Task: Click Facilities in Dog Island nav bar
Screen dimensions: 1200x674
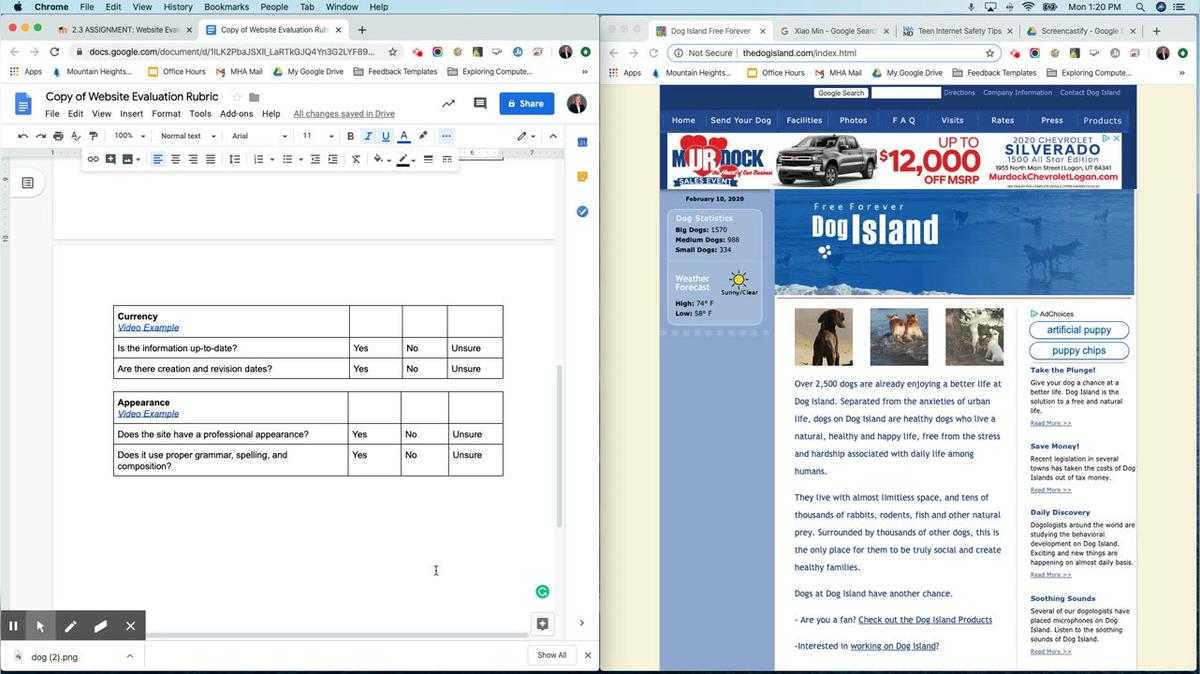Action: [x=804, y=120]
